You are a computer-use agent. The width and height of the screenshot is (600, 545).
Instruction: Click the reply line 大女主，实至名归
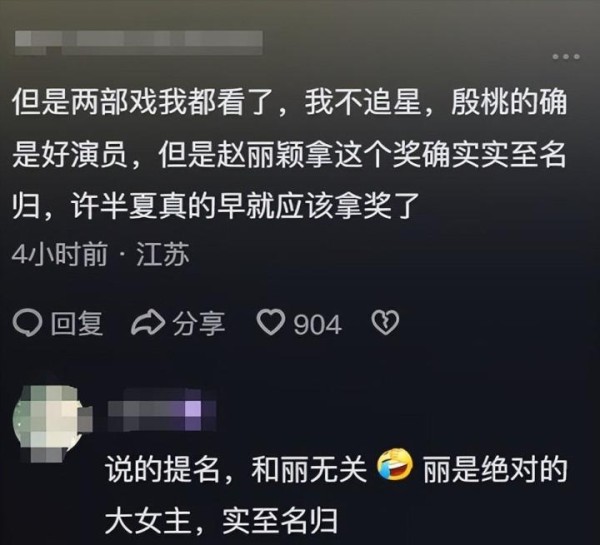[x=221, y=521]
